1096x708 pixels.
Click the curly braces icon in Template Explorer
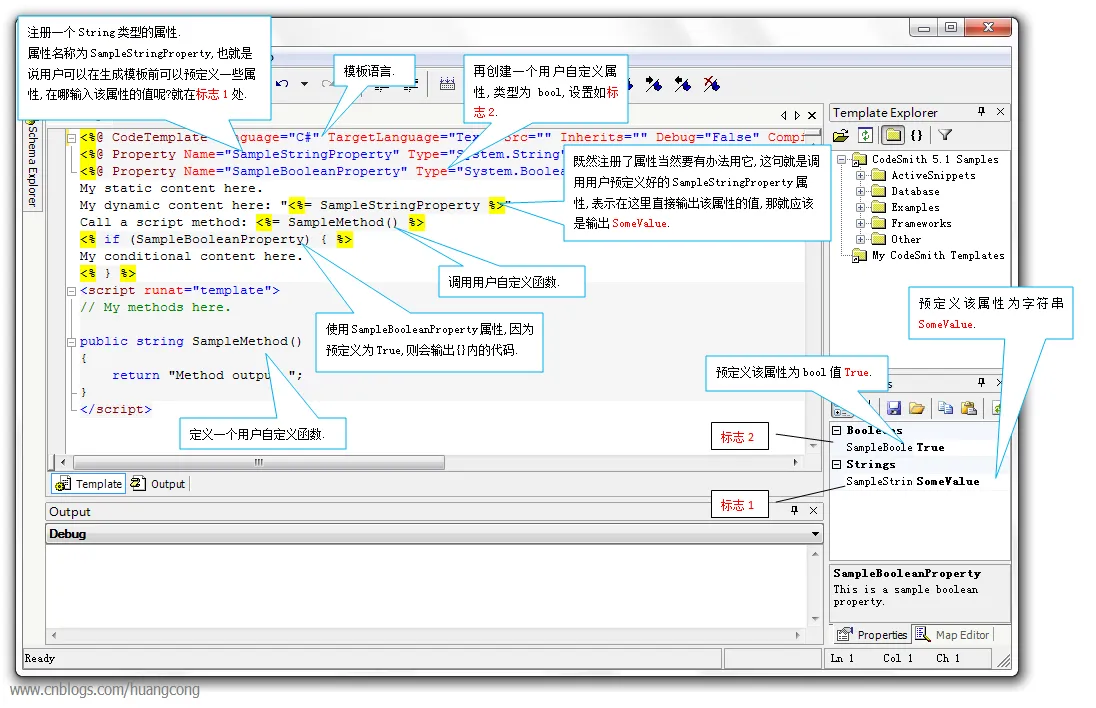(917, 135)
